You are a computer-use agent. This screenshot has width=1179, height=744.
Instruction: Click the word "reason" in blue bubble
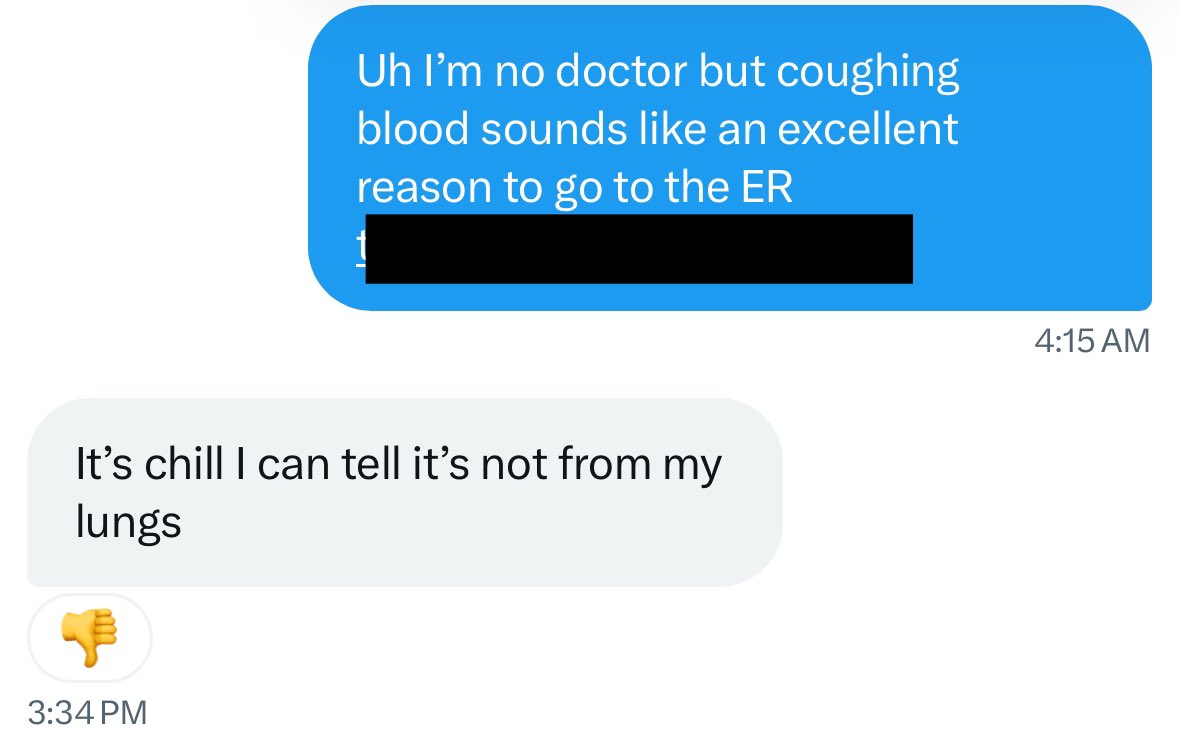pos(424,188)
